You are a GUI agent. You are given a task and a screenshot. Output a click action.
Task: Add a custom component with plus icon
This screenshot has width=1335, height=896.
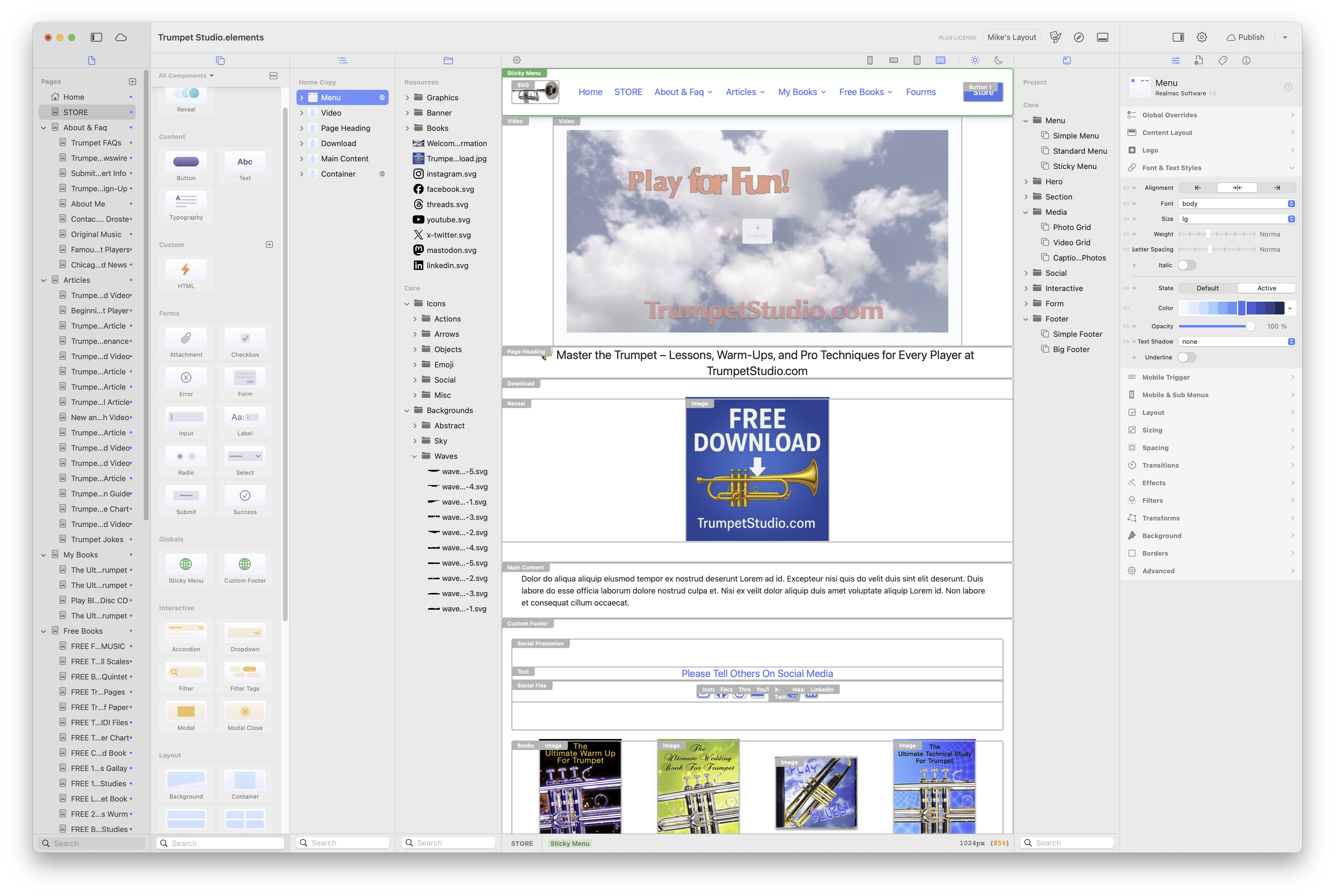pos(269,245)
